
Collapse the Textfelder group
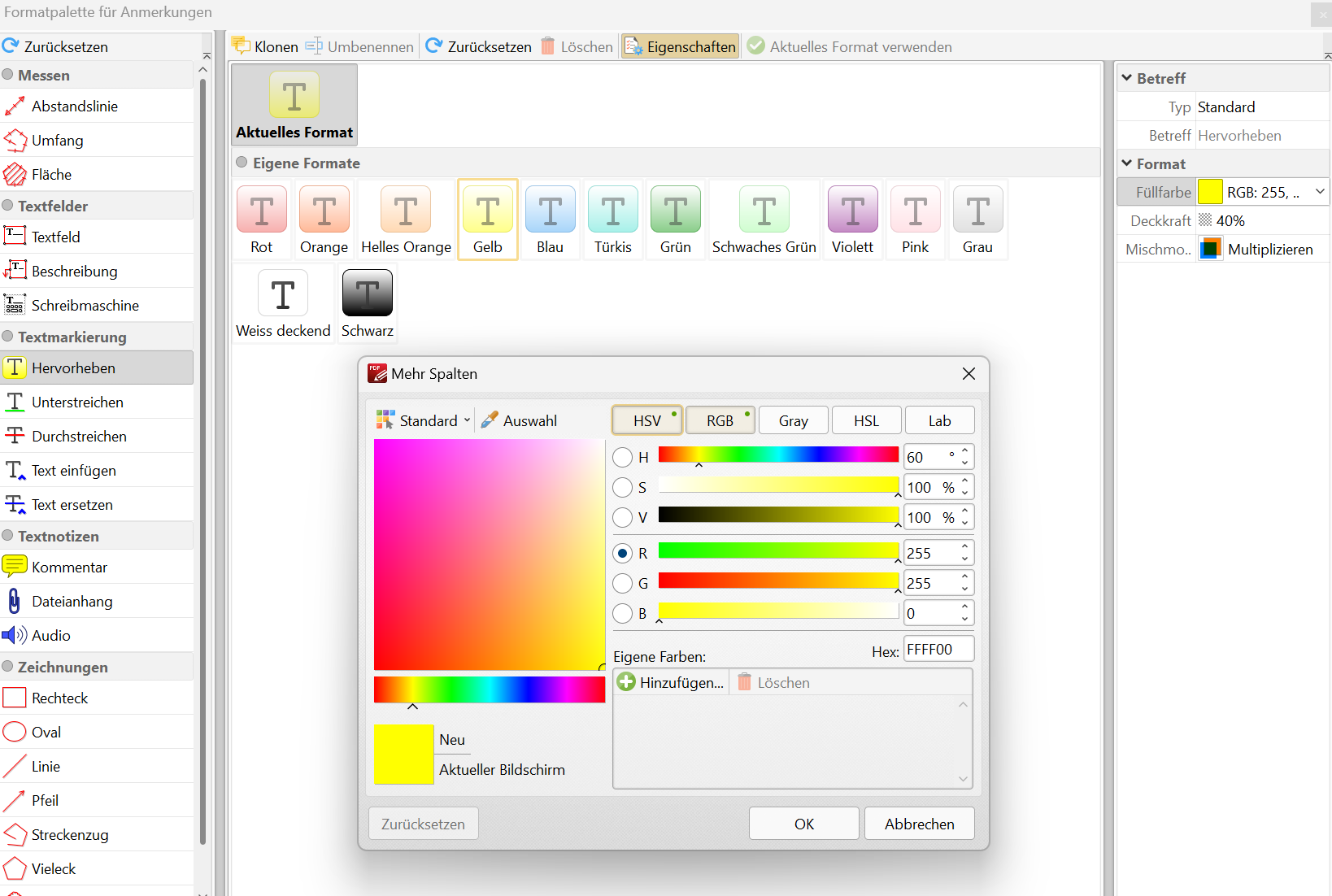coord(8,206)
